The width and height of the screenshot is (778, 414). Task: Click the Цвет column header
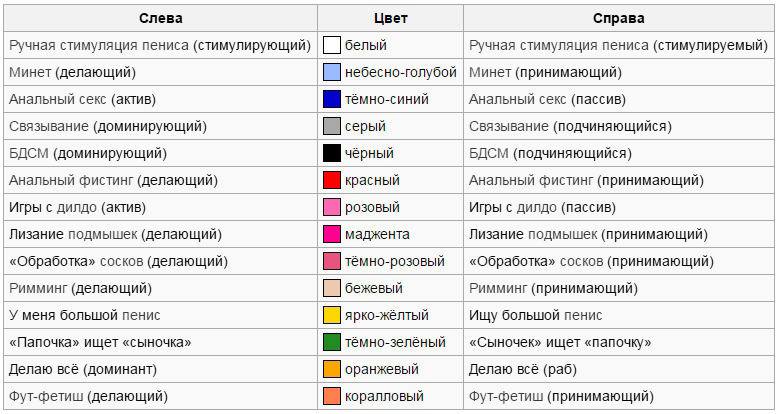tap(390, 18)
